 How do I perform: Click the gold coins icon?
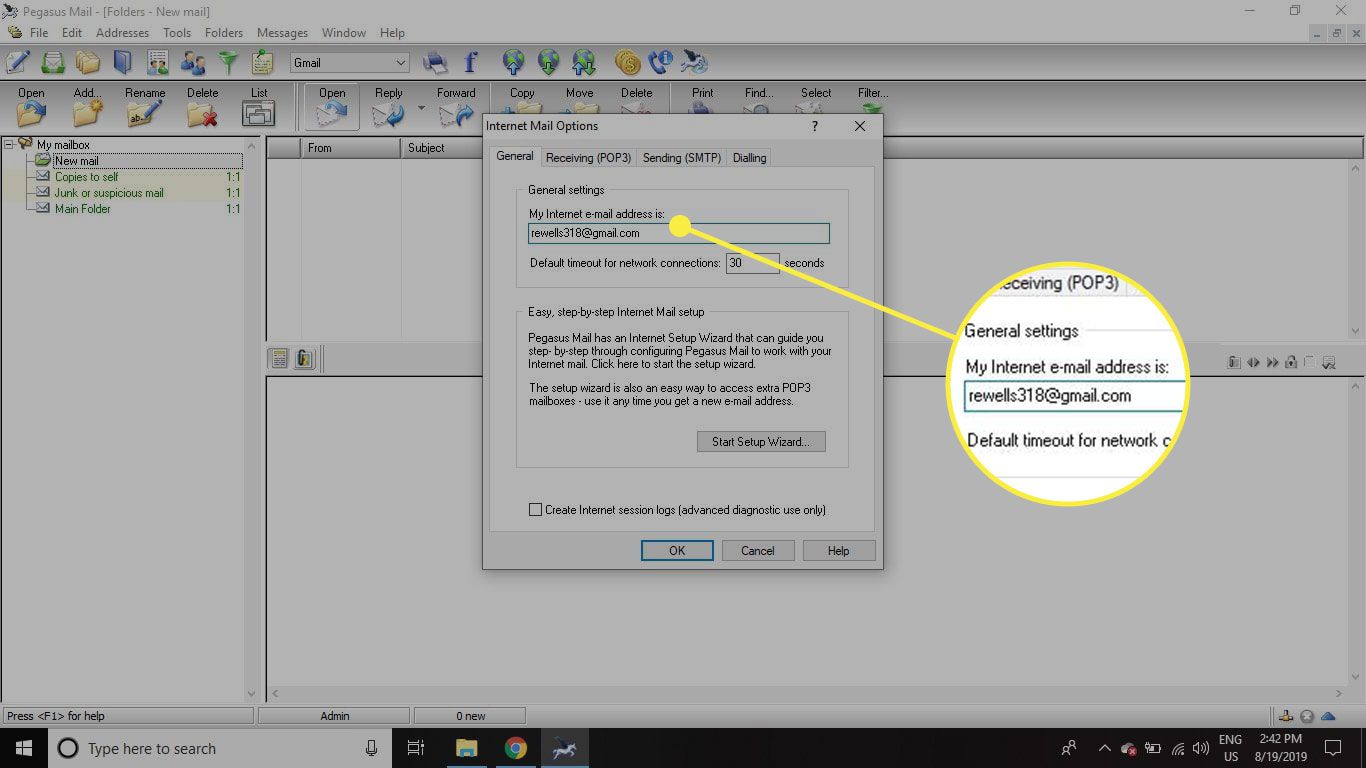coord(627,62)
